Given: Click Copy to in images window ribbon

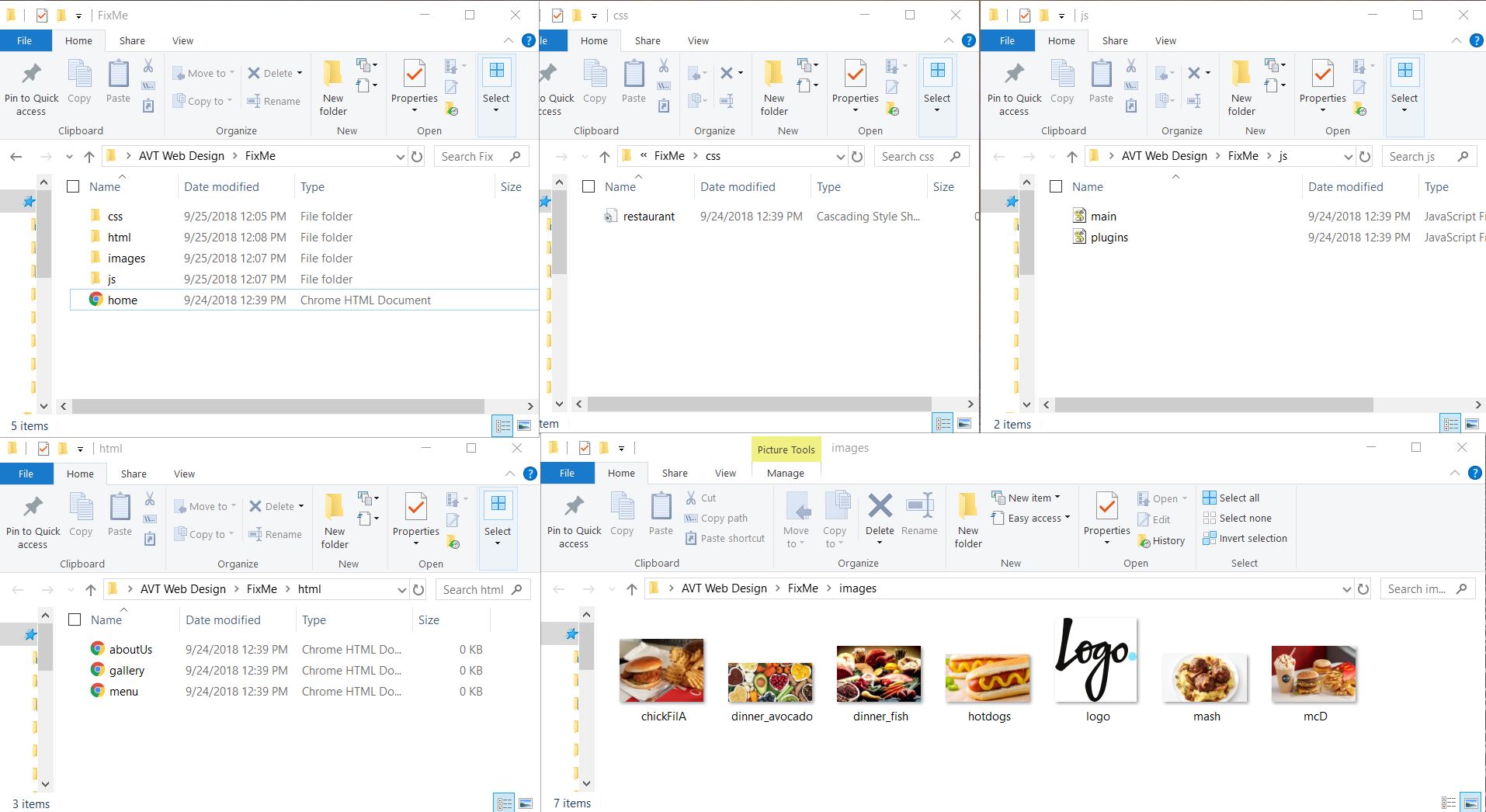Looking at the screenshot, I should click(835, 519).
